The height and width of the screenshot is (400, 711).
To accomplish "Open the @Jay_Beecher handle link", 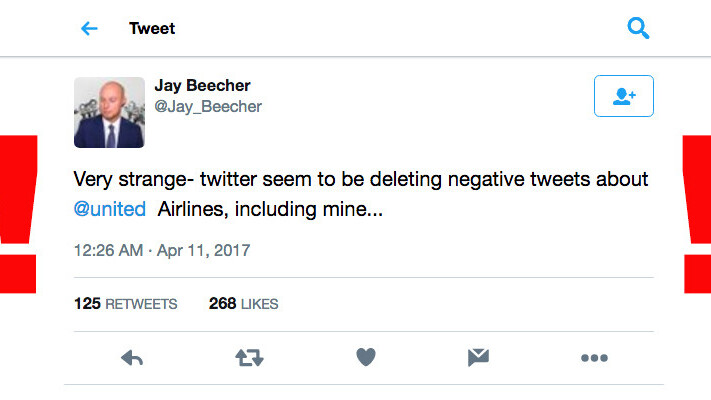I will [208, 106].
